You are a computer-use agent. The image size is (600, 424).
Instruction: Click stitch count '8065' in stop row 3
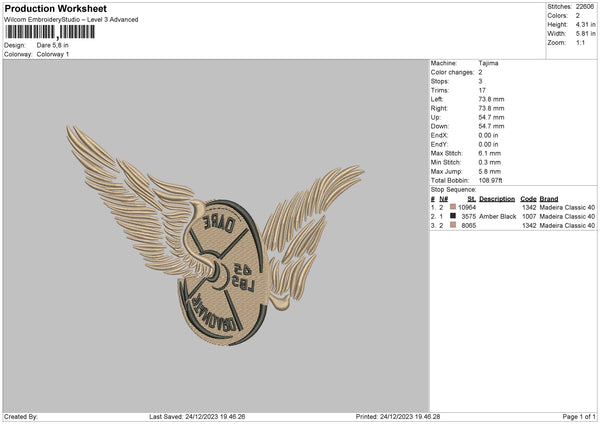pos(468,225)
